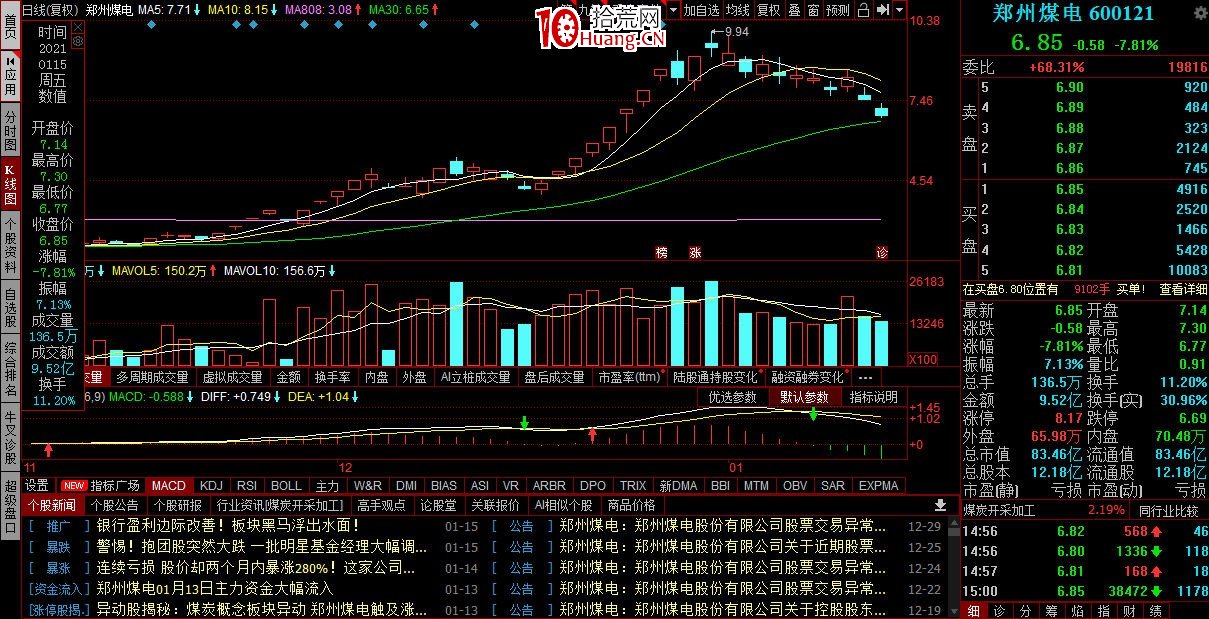Close the data tooltip panel with X
The image size is (1209, 619).
[x=78, y=27]
